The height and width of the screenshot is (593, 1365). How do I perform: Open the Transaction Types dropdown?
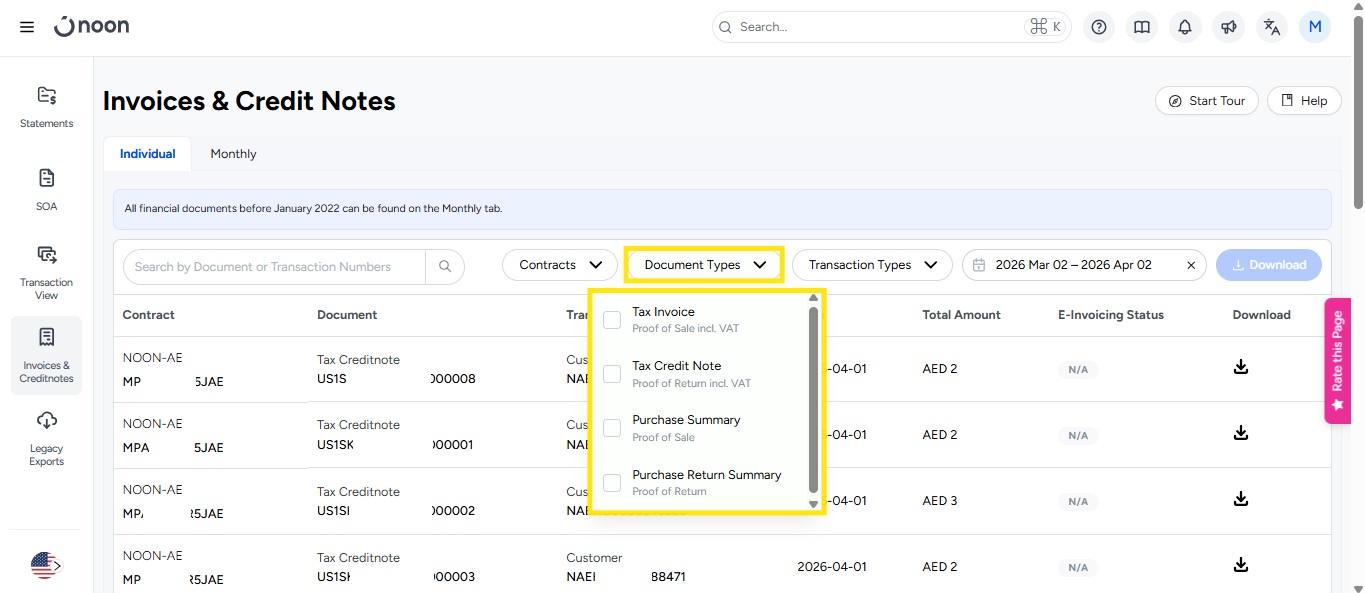pyautogui.click(x=871, y=265)
